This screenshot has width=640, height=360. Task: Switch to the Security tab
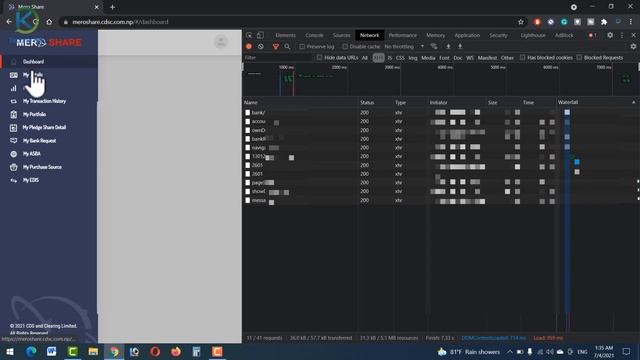point(498,35)
